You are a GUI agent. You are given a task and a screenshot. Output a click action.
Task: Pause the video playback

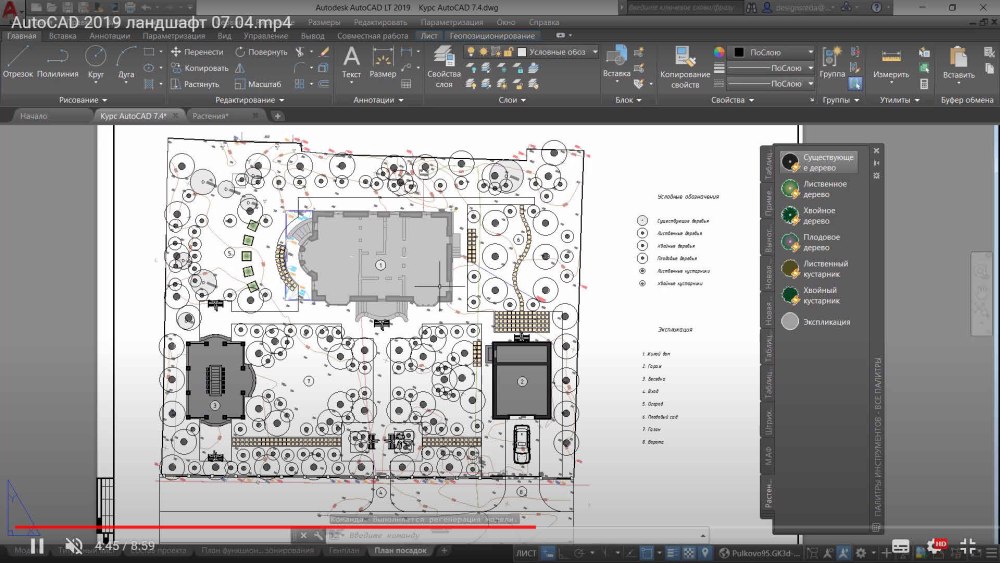tap(36, 546)
